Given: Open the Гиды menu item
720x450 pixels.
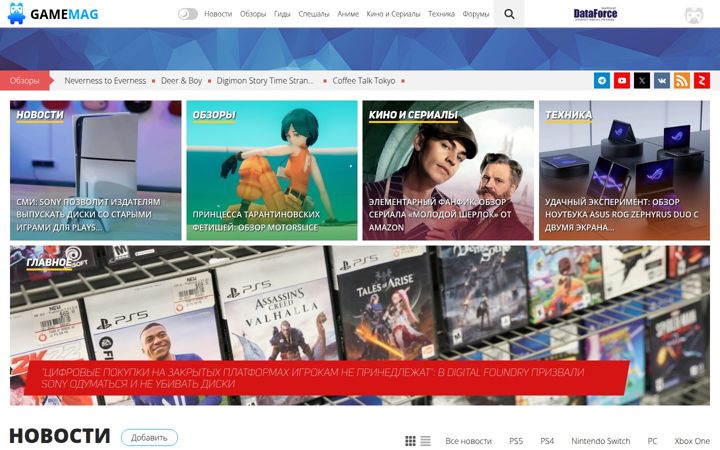Looking at the screenshot, I should [x=282, y=14].
